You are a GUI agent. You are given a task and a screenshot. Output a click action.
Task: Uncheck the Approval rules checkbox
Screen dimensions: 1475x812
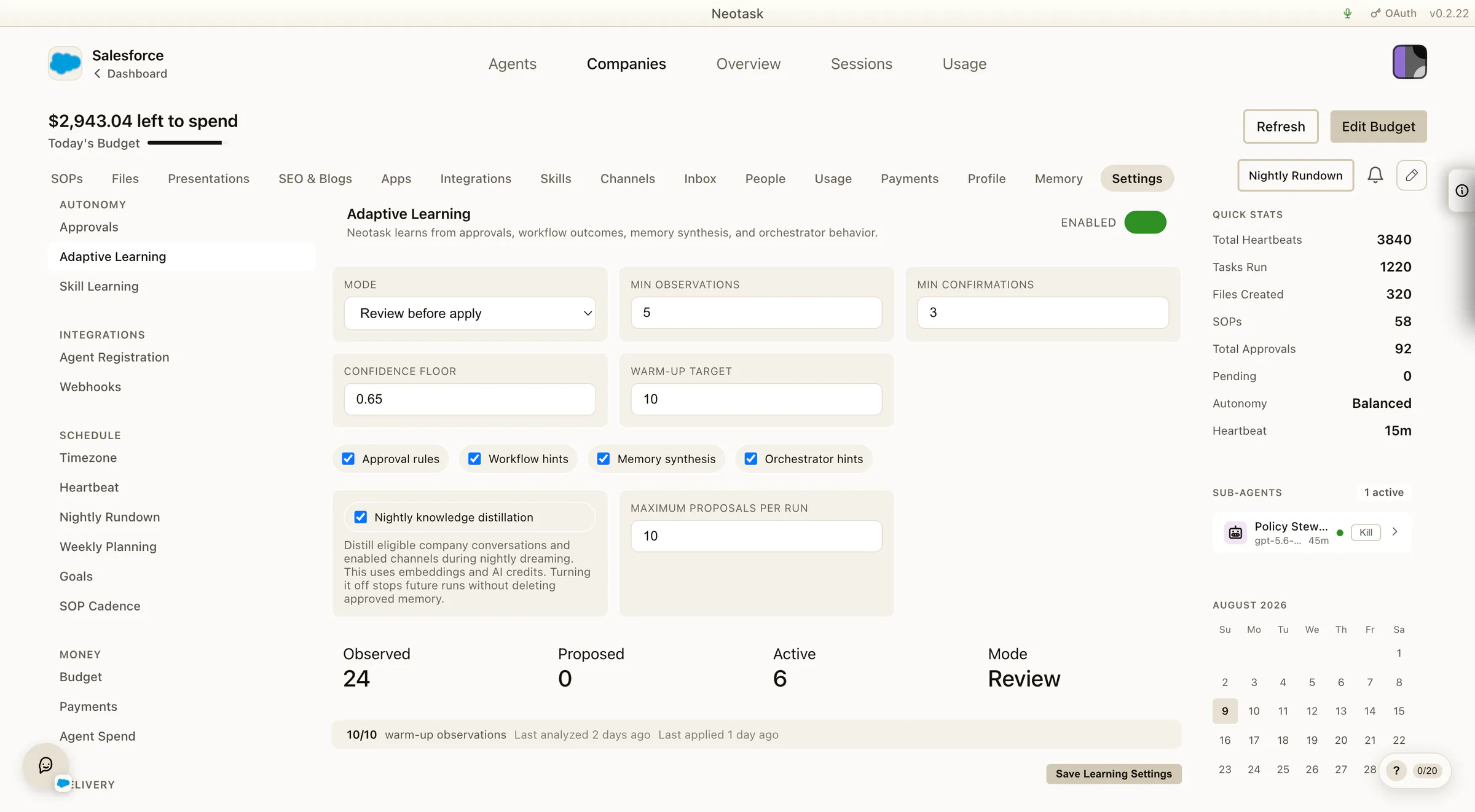[x=348, y=459]
